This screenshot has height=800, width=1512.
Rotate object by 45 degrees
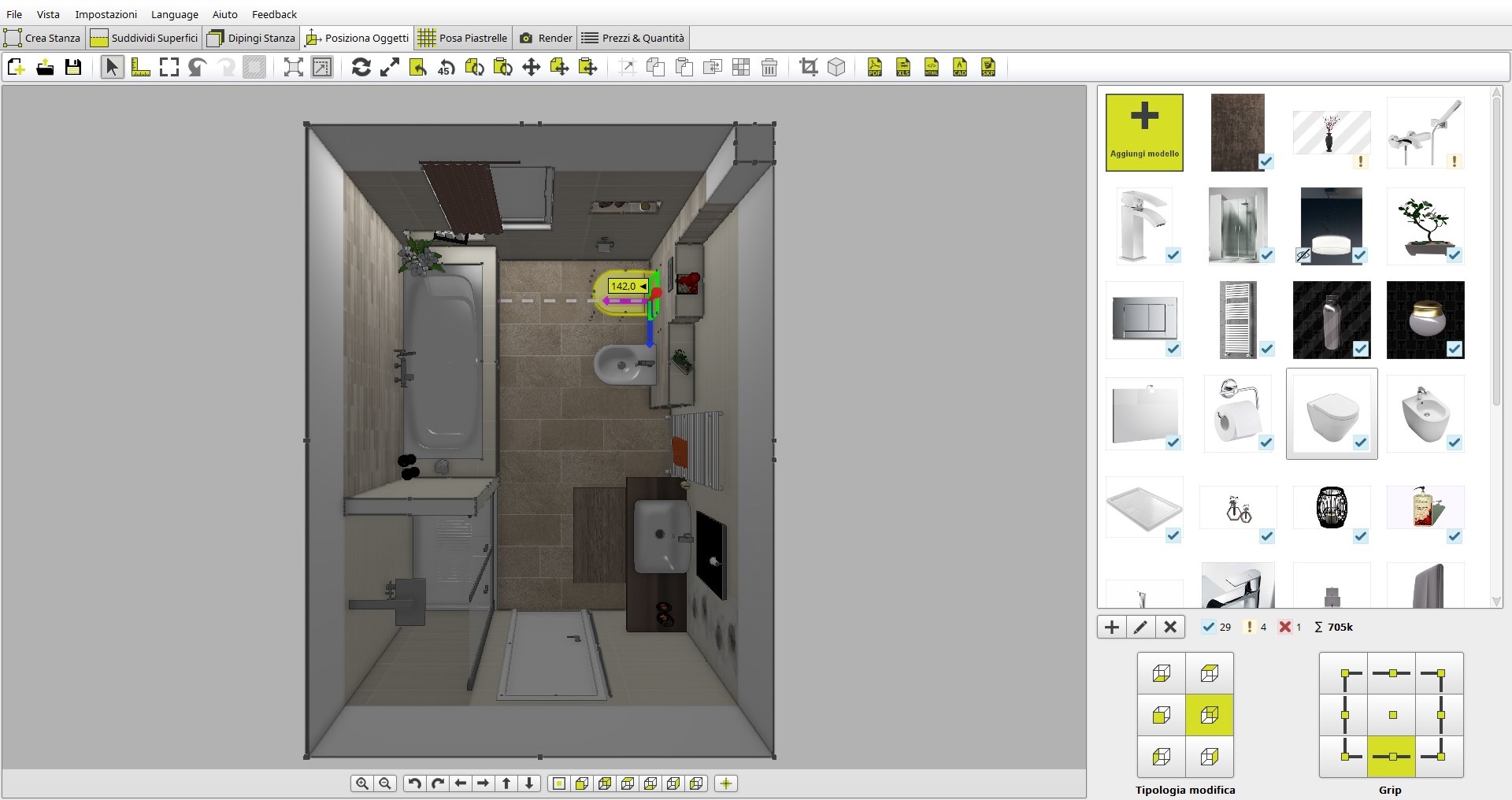pyautogui.click(x=447, y=68)
